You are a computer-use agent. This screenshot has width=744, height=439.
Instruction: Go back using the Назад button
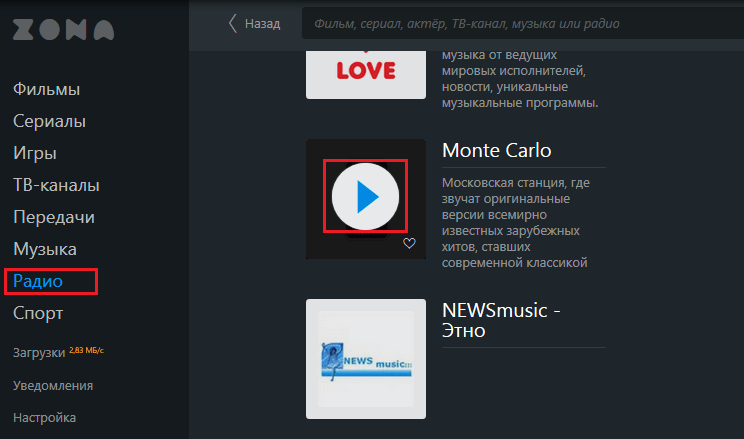point(255,23)
